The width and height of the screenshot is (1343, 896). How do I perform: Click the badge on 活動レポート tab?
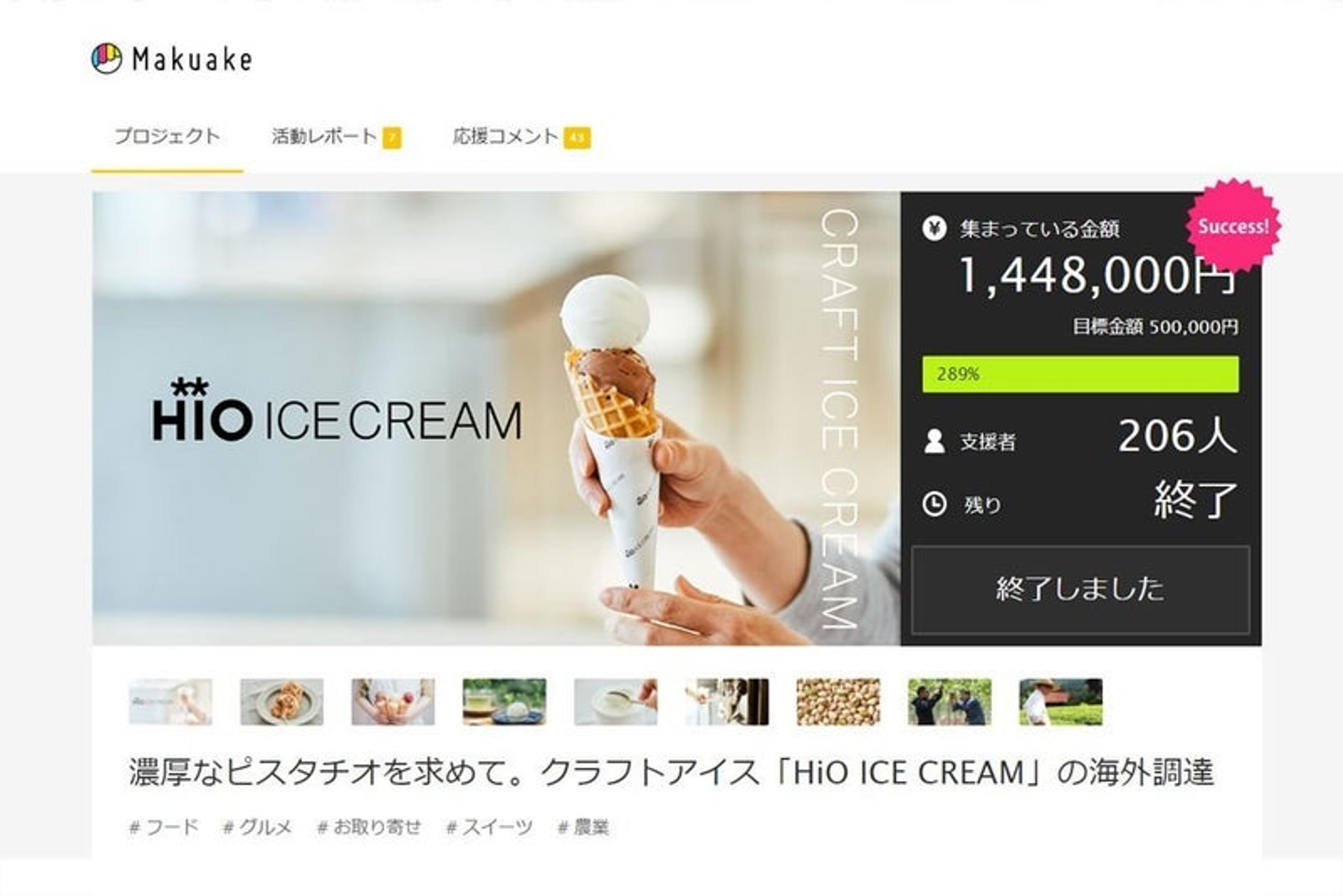pos(392,138)
